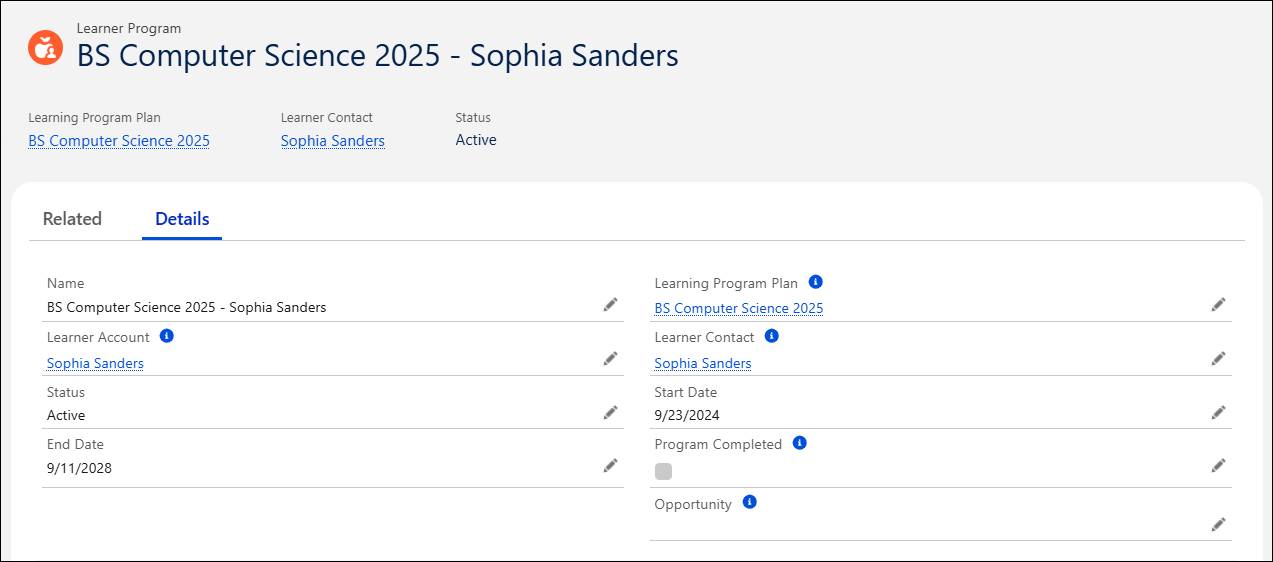Screen dimensions: 1273x562
Task: Show help info for Opportunity
Action: tap(749, 502)
